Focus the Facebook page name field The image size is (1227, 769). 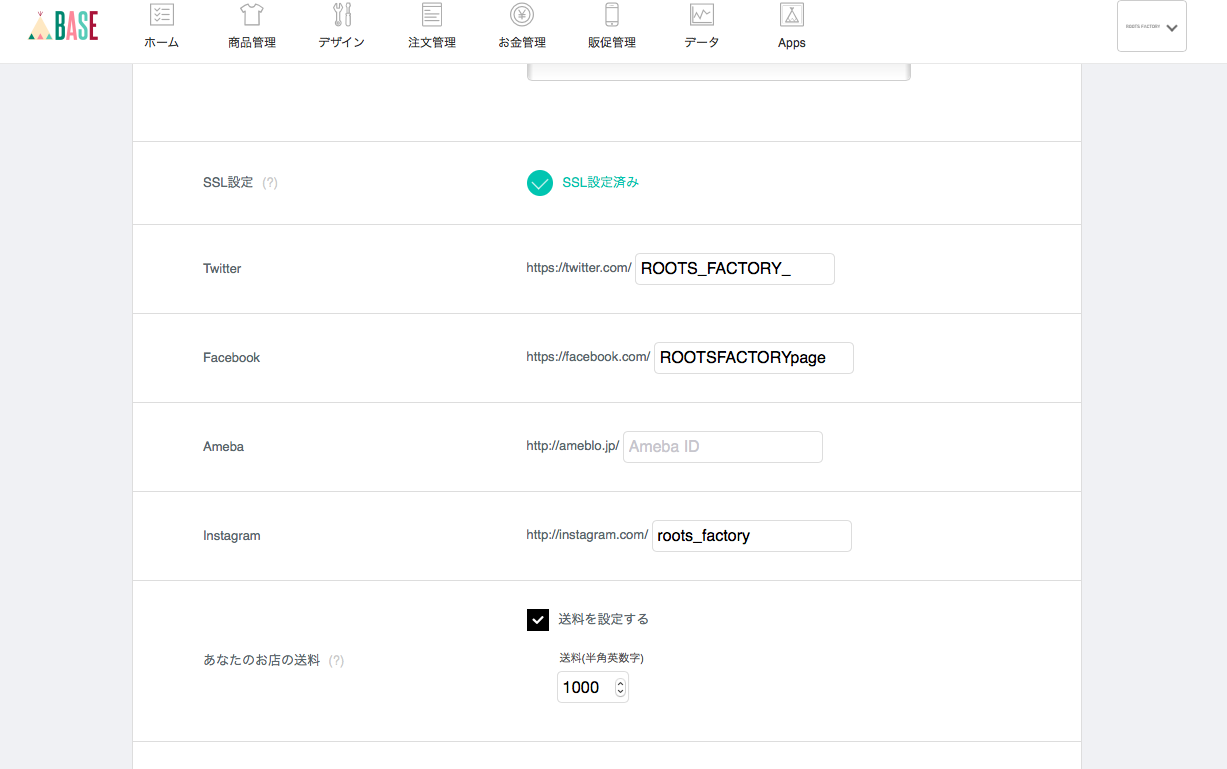(x=753, y=358)
